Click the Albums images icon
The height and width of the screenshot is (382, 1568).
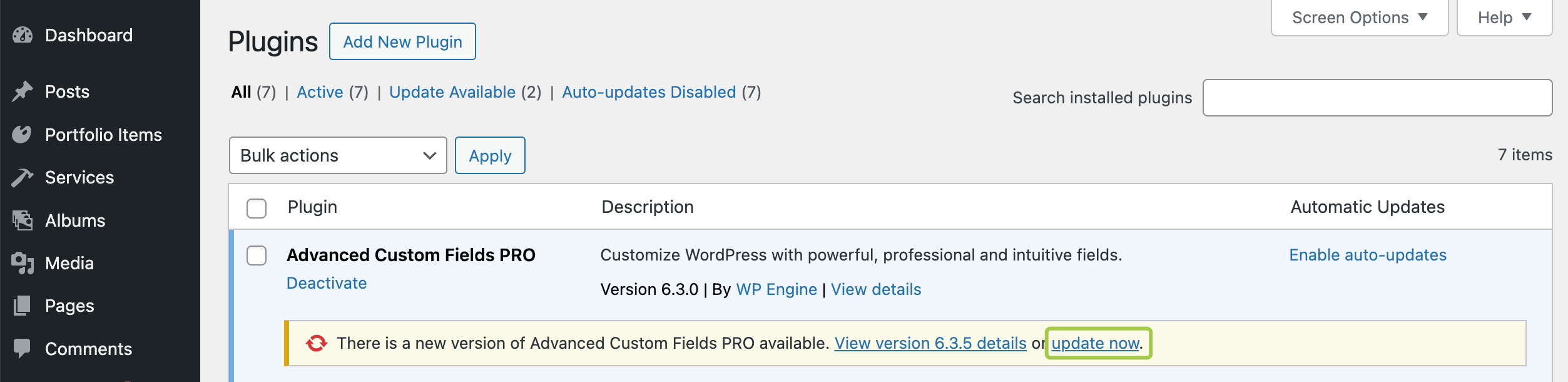[x=23, y=220]
